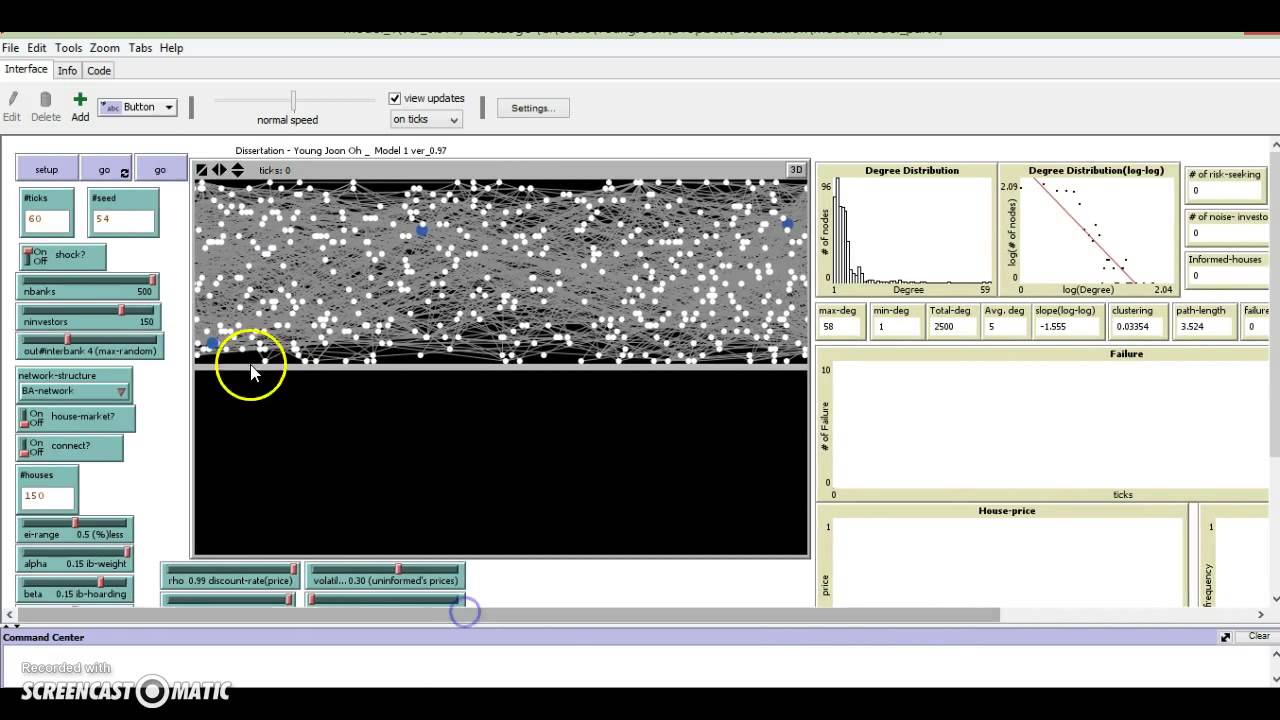Image resolution: width=1280 pixels, height=720 pixels.
Task: Click the blue node near top center of view
Action: coord(422,230)
